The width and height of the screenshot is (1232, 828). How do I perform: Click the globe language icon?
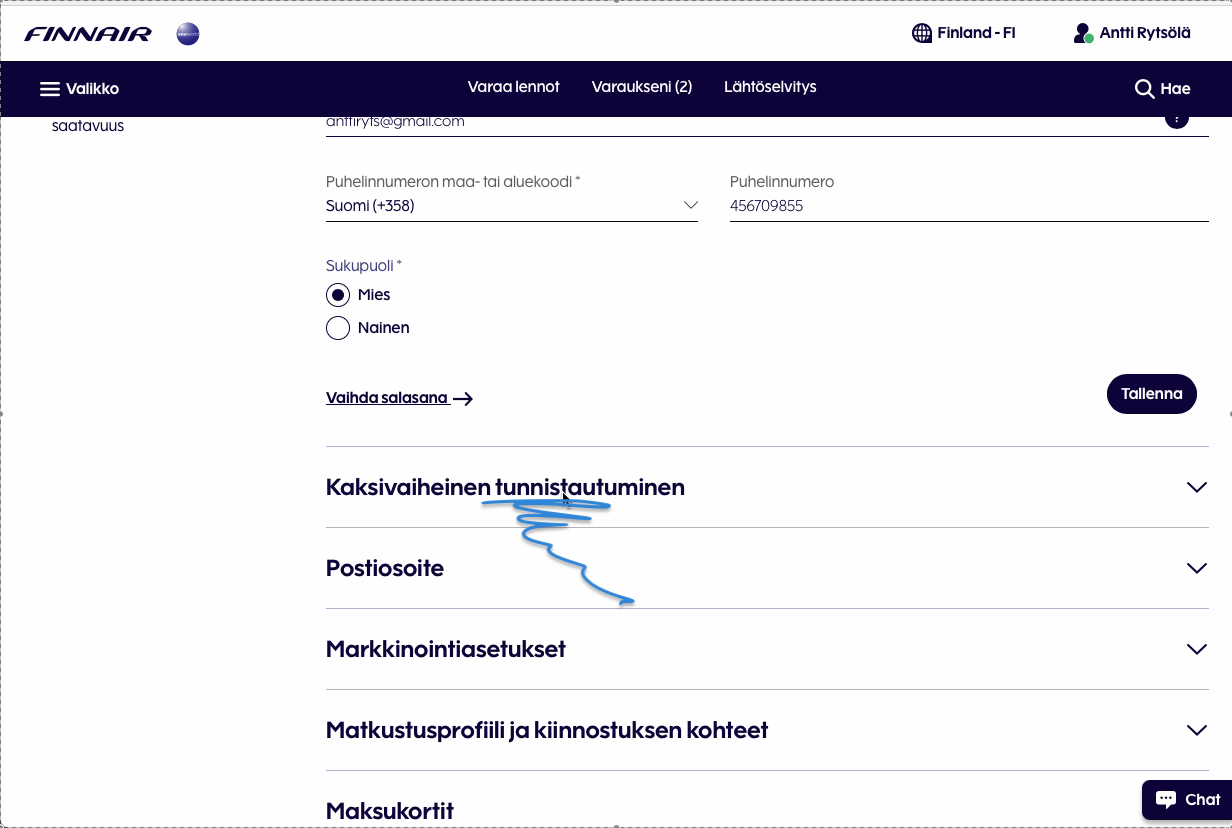click(922, 33)
